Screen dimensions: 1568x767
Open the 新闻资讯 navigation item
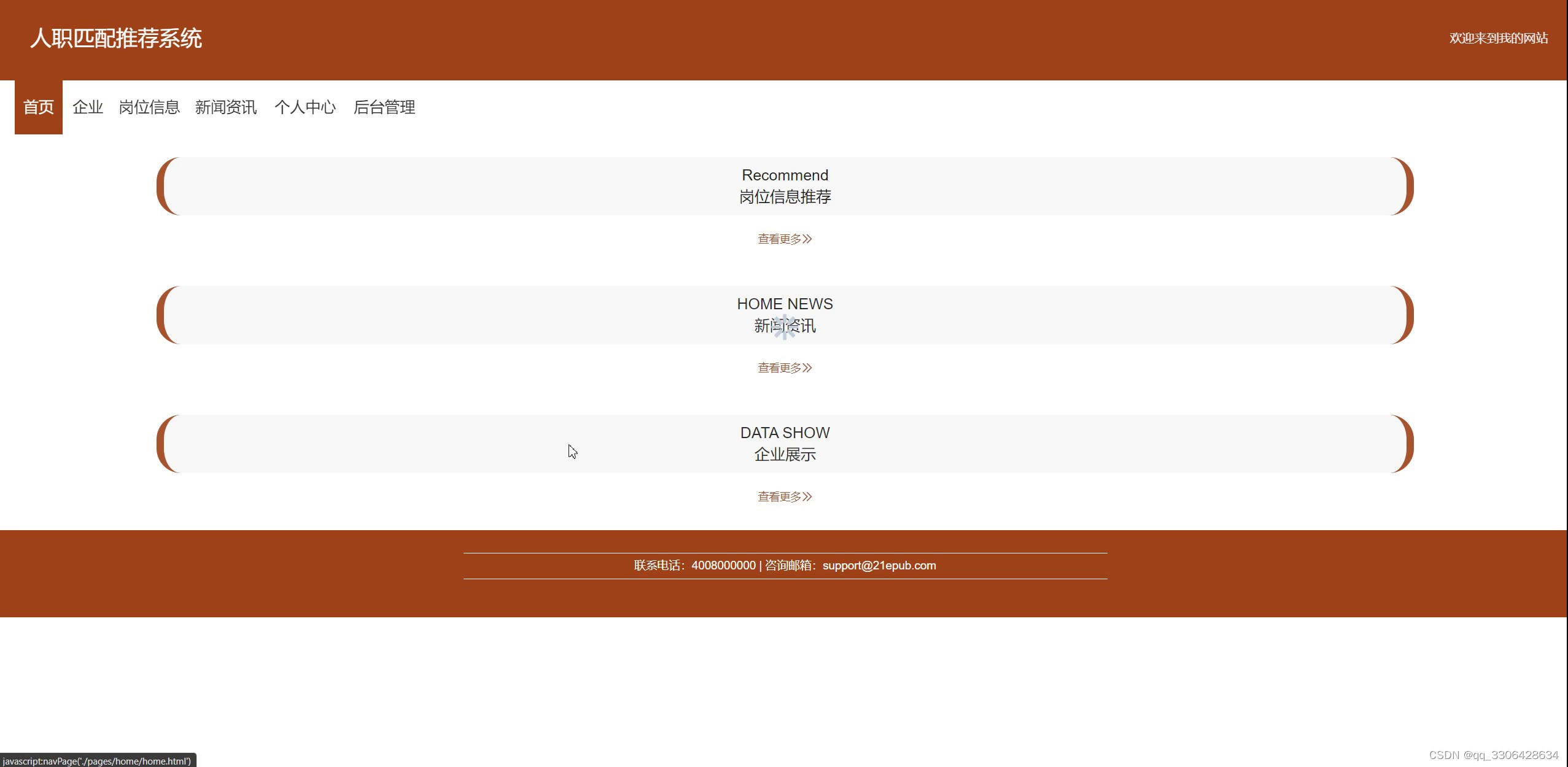point(225,107)
